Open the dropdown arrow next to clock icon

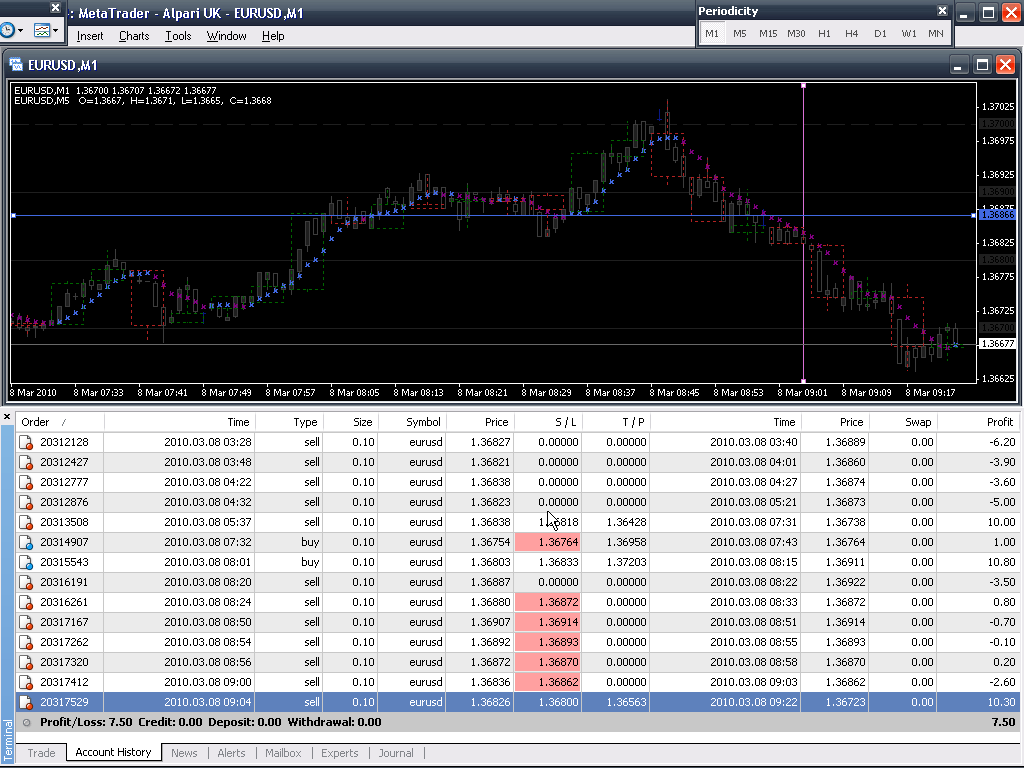[x=22, y=31]
